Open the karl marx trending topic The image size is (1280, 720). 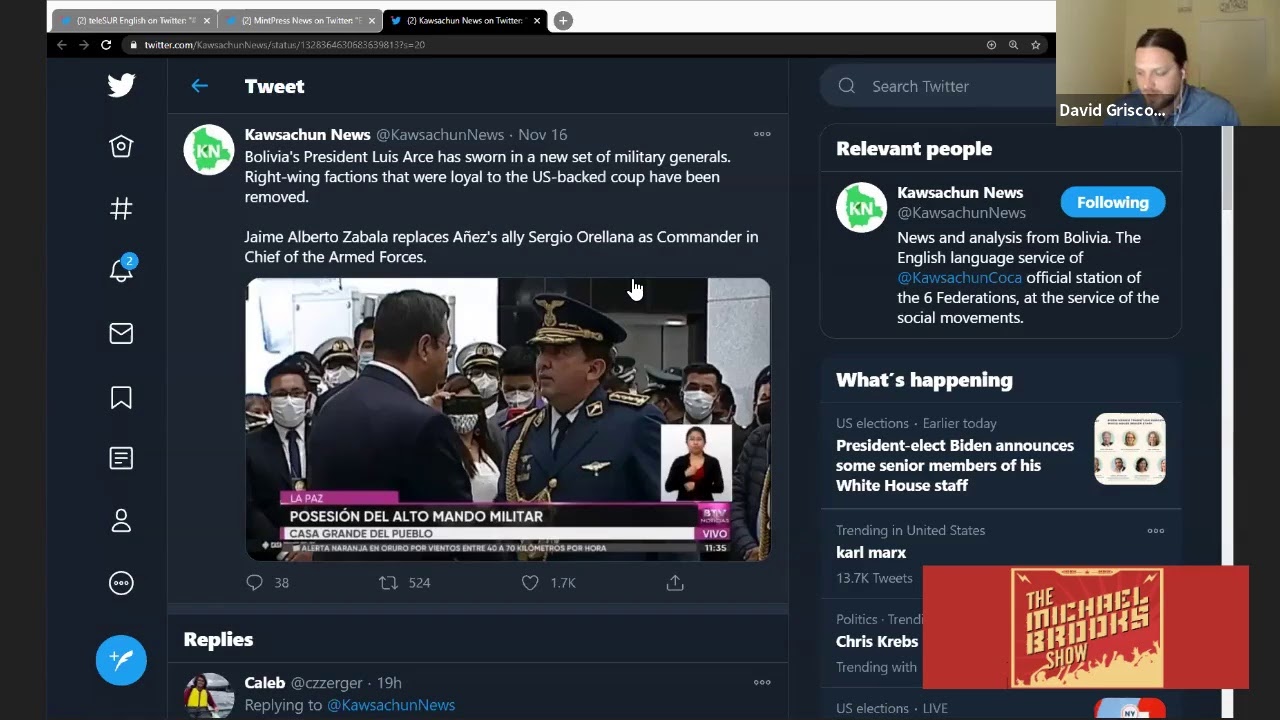(x=871, y=553)
